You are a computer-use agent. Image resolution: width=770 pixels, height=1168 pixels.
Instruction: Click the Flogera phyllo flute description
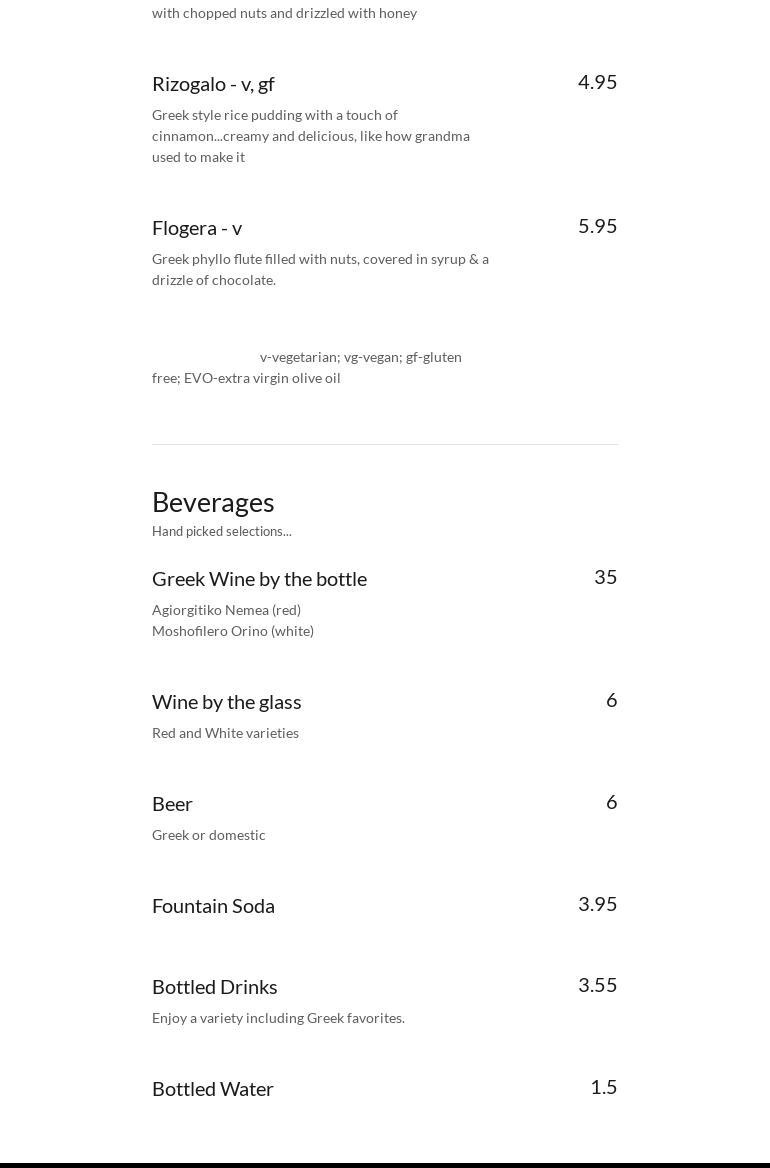point(320,269)
